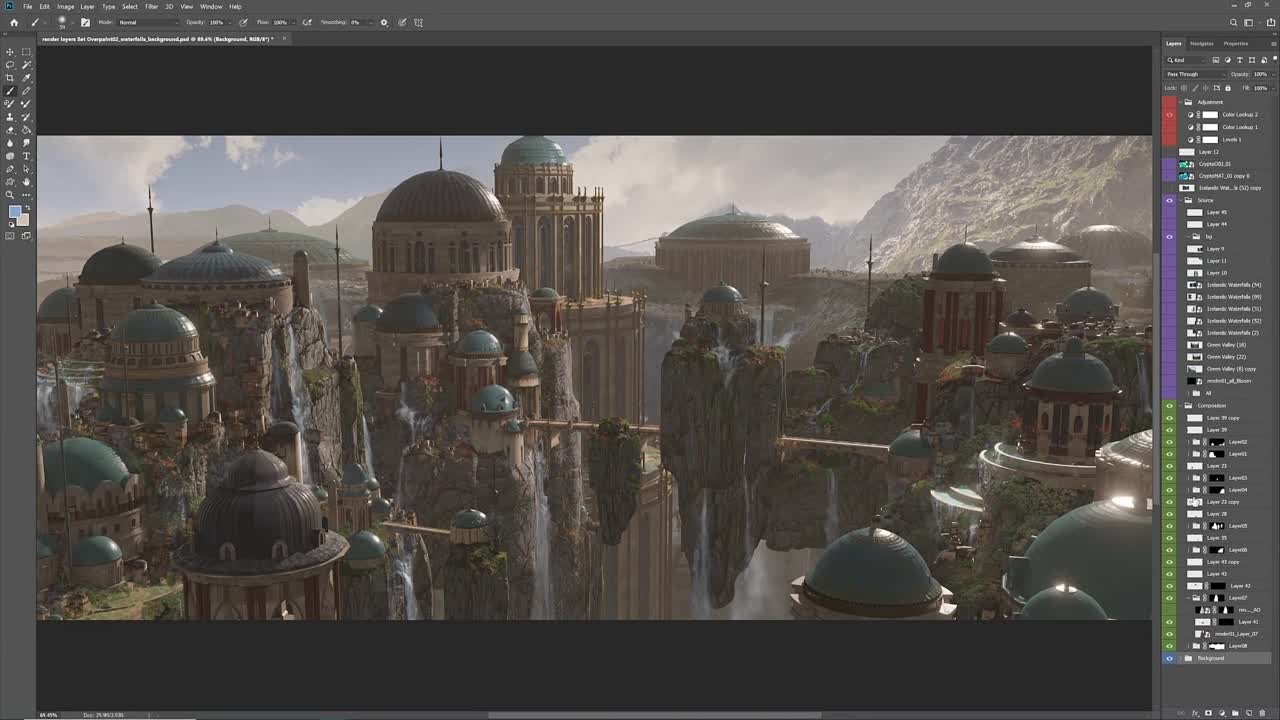
Task: Toggle Quick Mask mode
Action: [x=10, y=235]
